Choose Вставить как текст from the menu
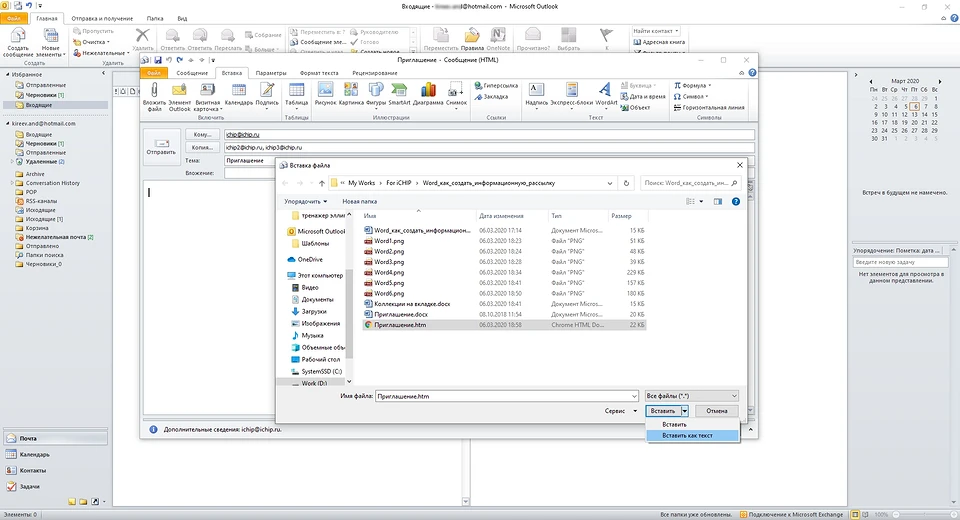 [687, 435]
